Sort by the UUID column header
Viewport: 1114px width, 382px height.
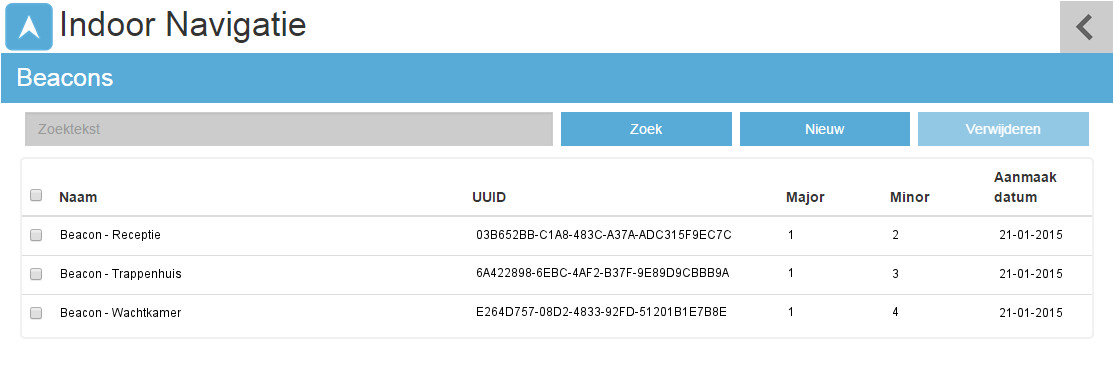click(489, 197)
